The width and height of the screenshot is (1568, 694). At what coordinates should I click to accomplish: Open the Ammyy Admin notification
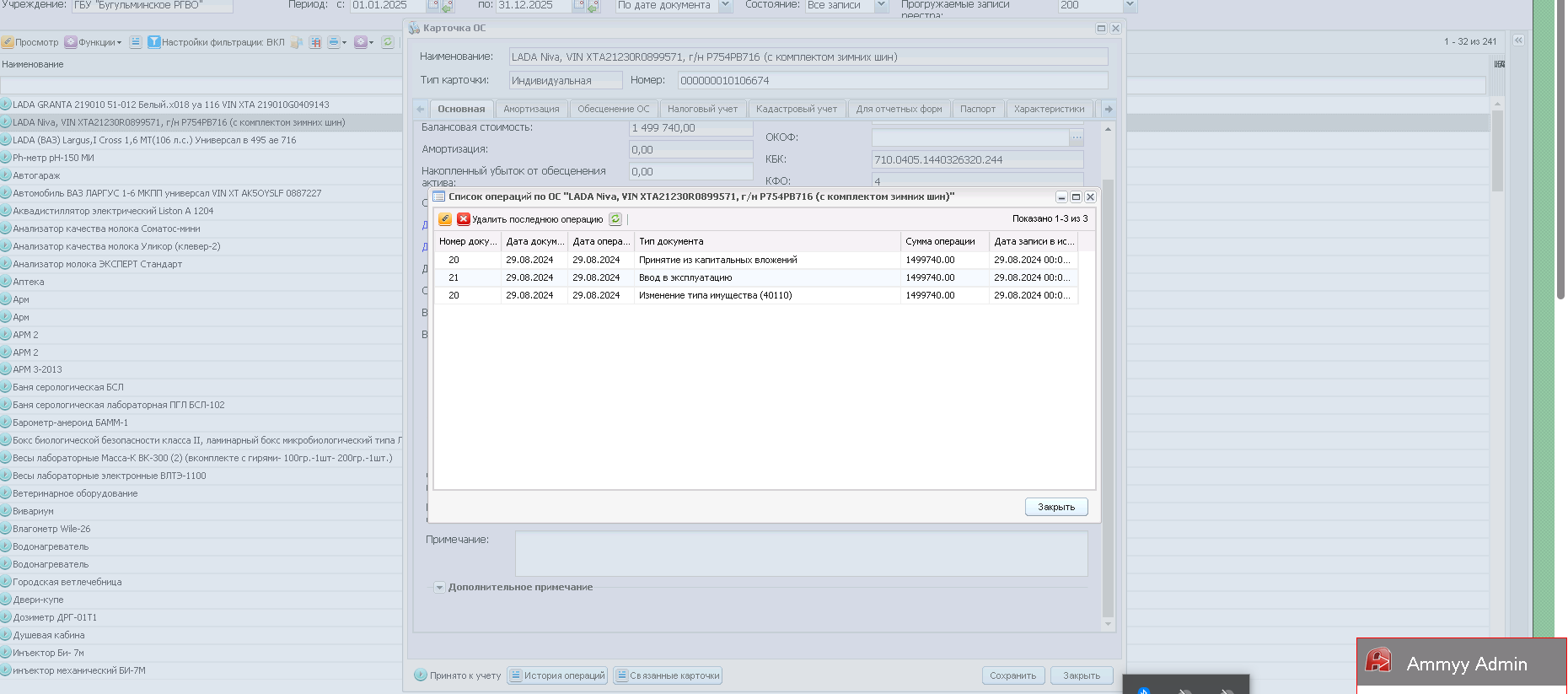[x=1462, y=664]
